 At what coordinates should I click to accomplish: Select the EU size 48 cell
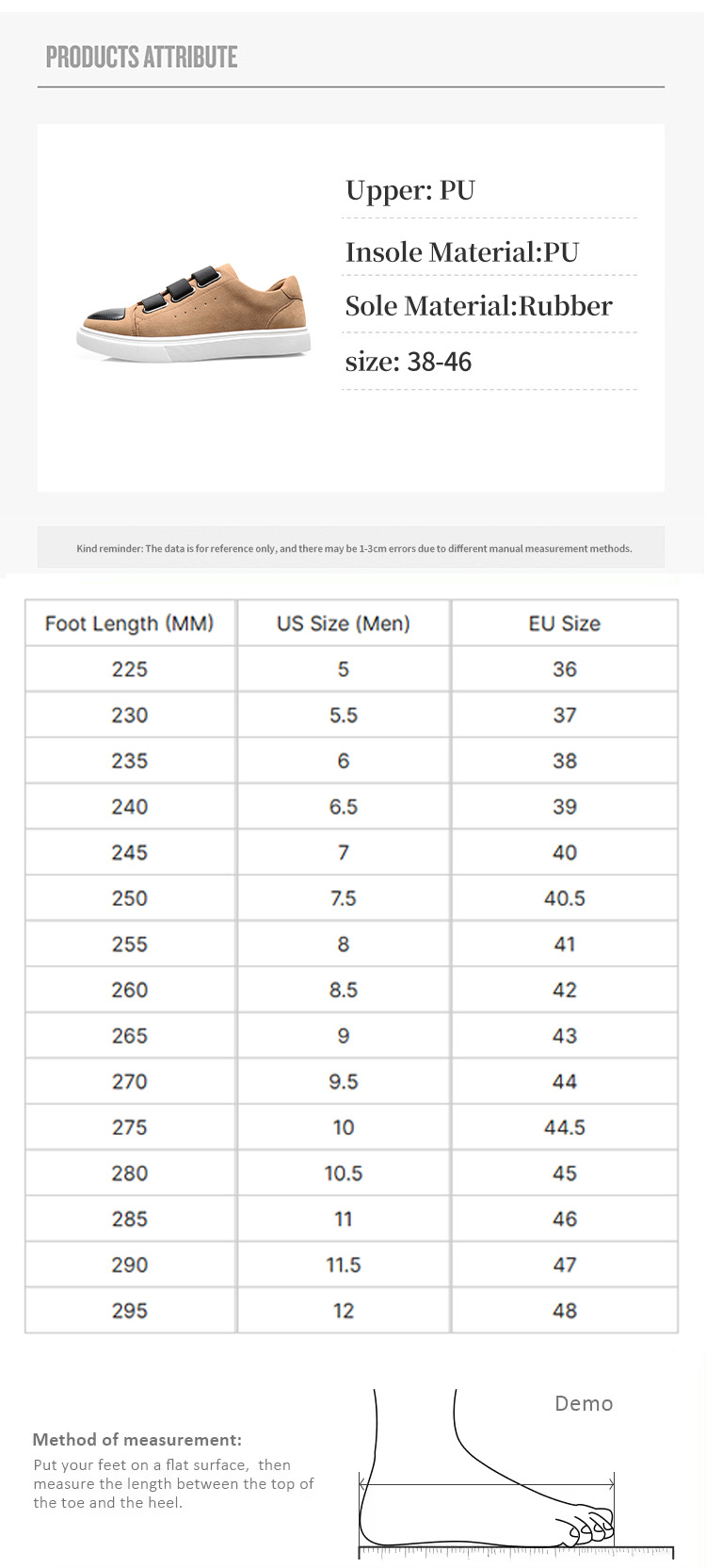coord(565,1311)
